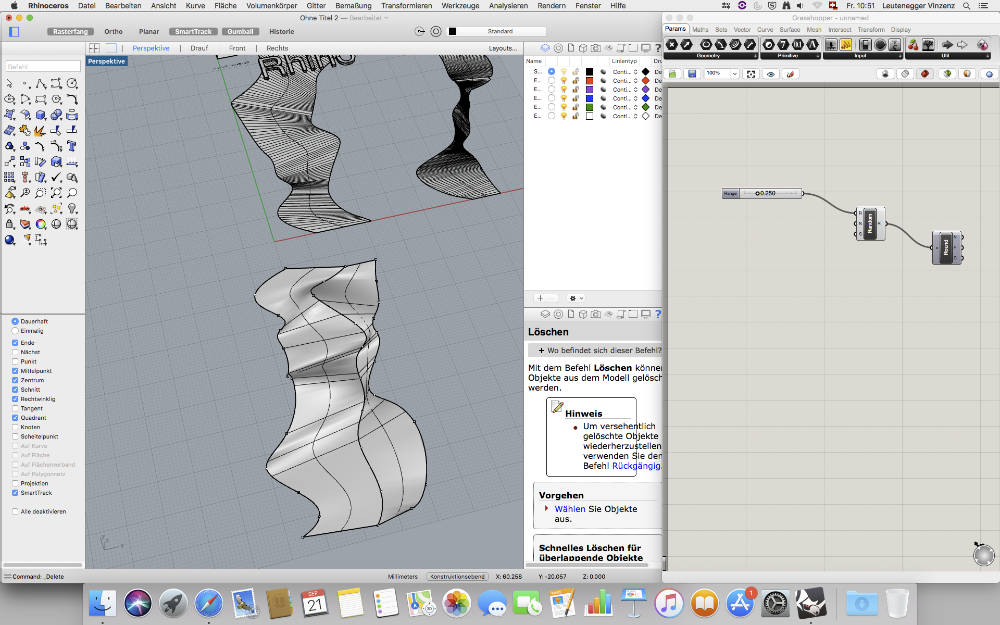Save the Grasshopper document with floppy icon

[x=692, y=74]
